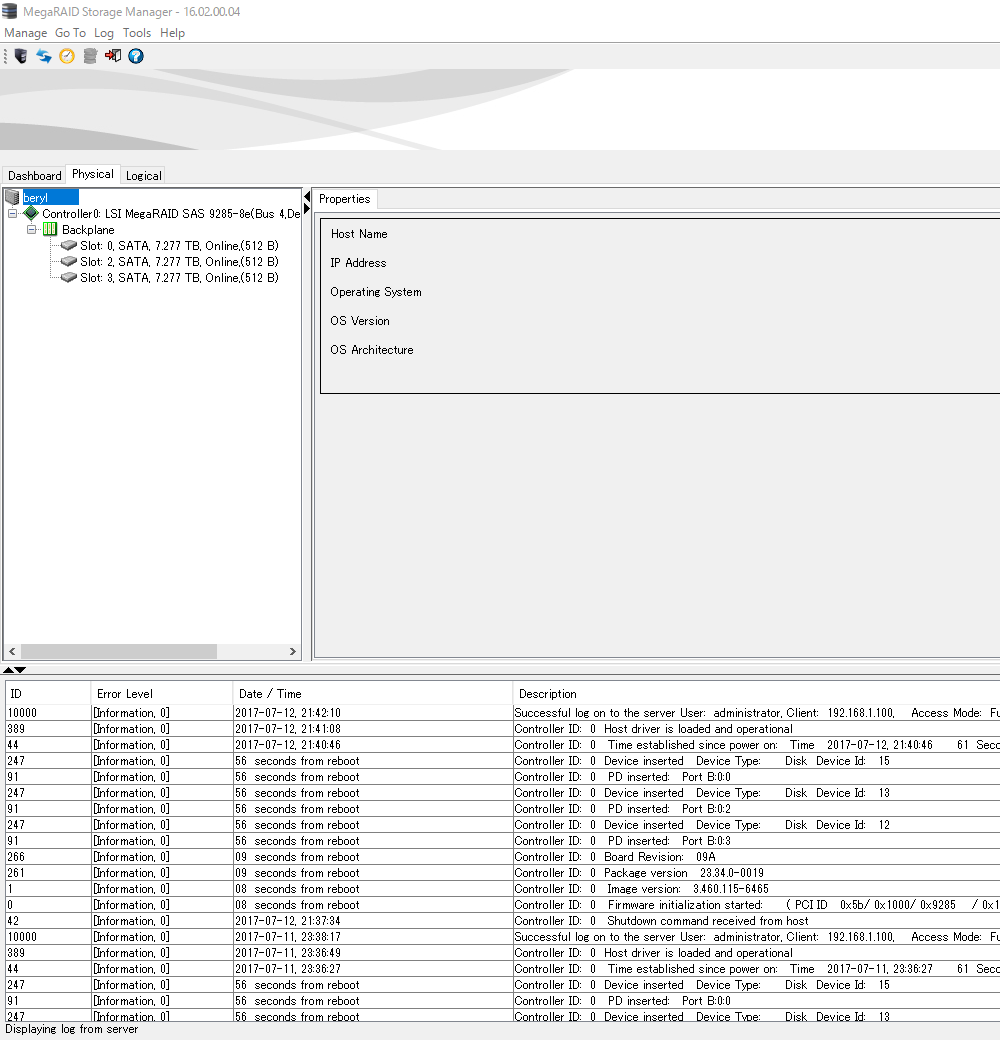The height and width of the screenshot is (1040, 1000).
Task: Click the server icon in toolbar
Action: (x=21, y=56)
